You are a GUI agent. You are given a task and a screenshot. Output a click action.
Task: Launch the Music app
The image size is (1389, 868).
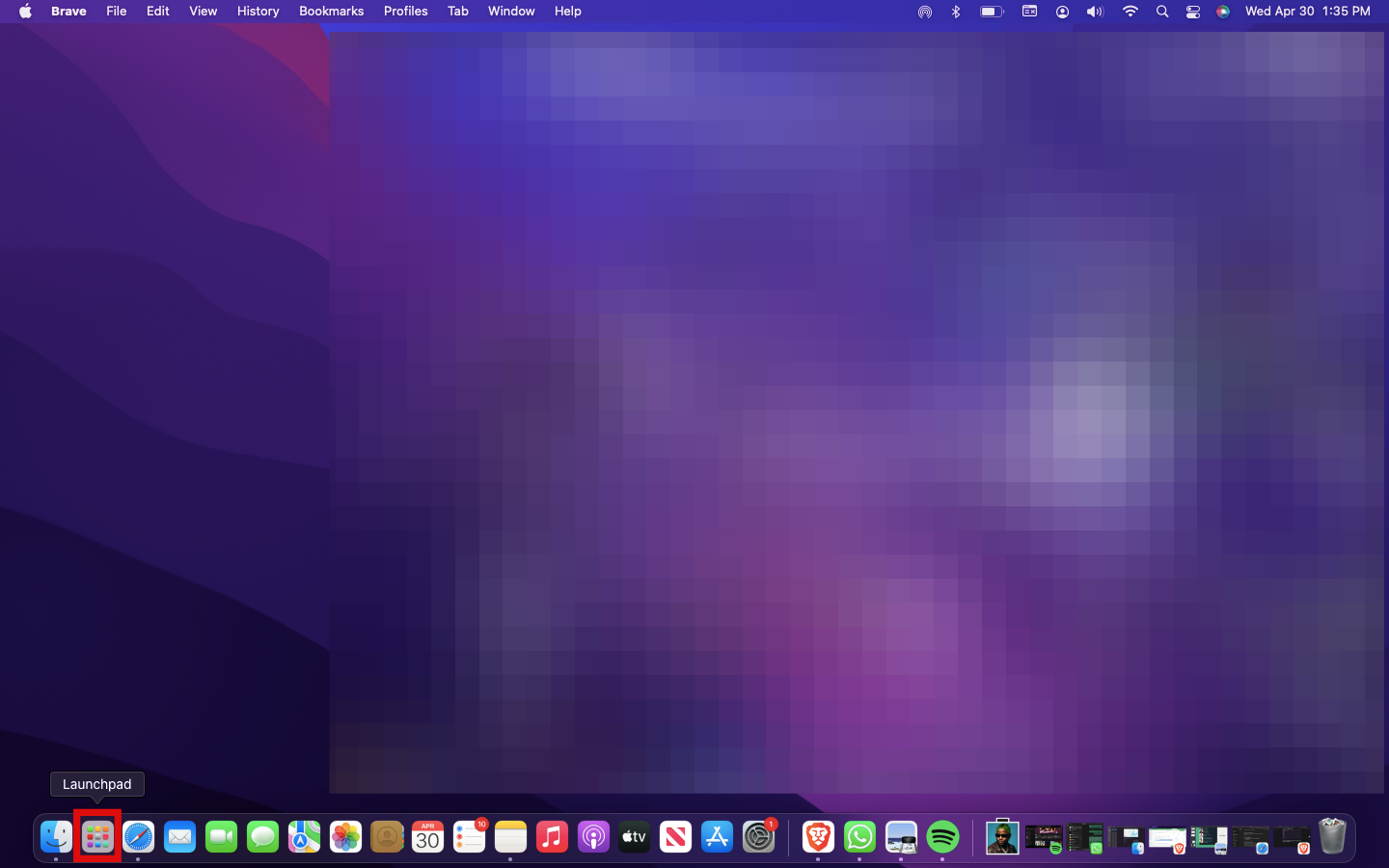point(552,836)
